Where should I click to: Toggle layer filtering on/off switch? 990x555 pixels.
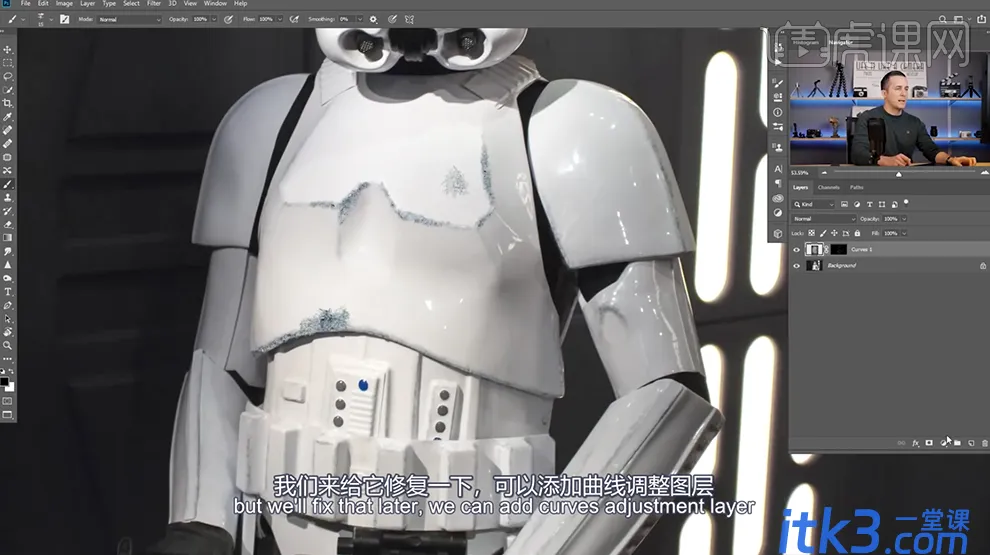[907, 203]
